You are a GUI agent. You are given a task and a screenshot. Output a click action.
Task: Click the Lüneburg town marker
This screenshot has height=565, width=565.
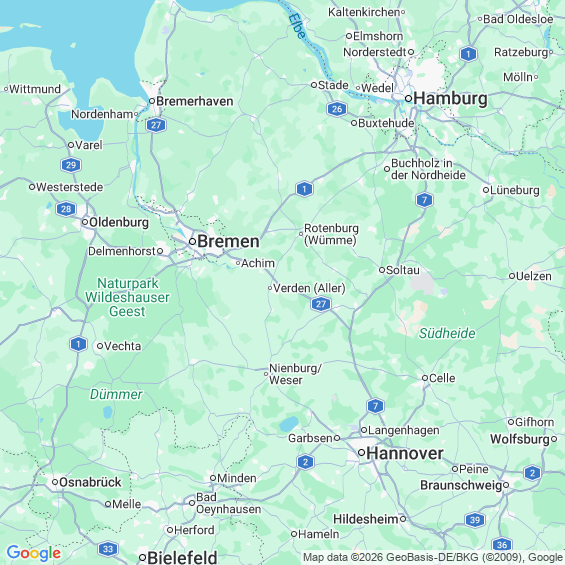pyautogui.click(x=486, y=190)
